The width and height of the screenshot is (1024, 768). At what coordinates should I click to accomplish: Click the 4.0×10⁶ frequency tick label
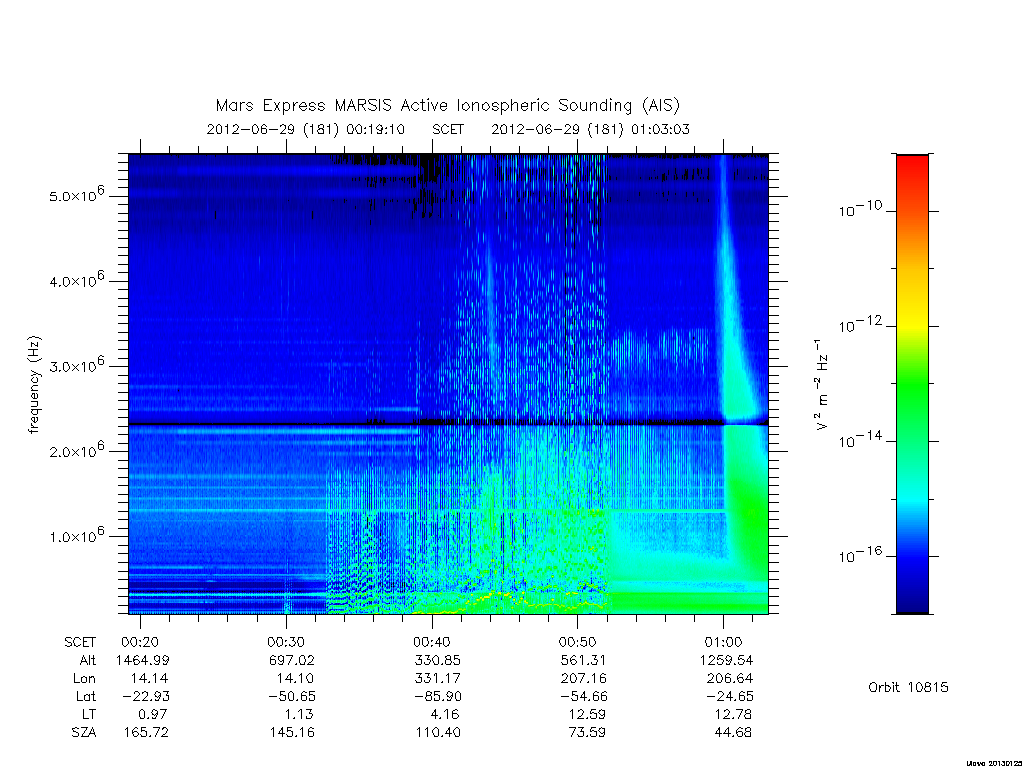click(76, 280)
